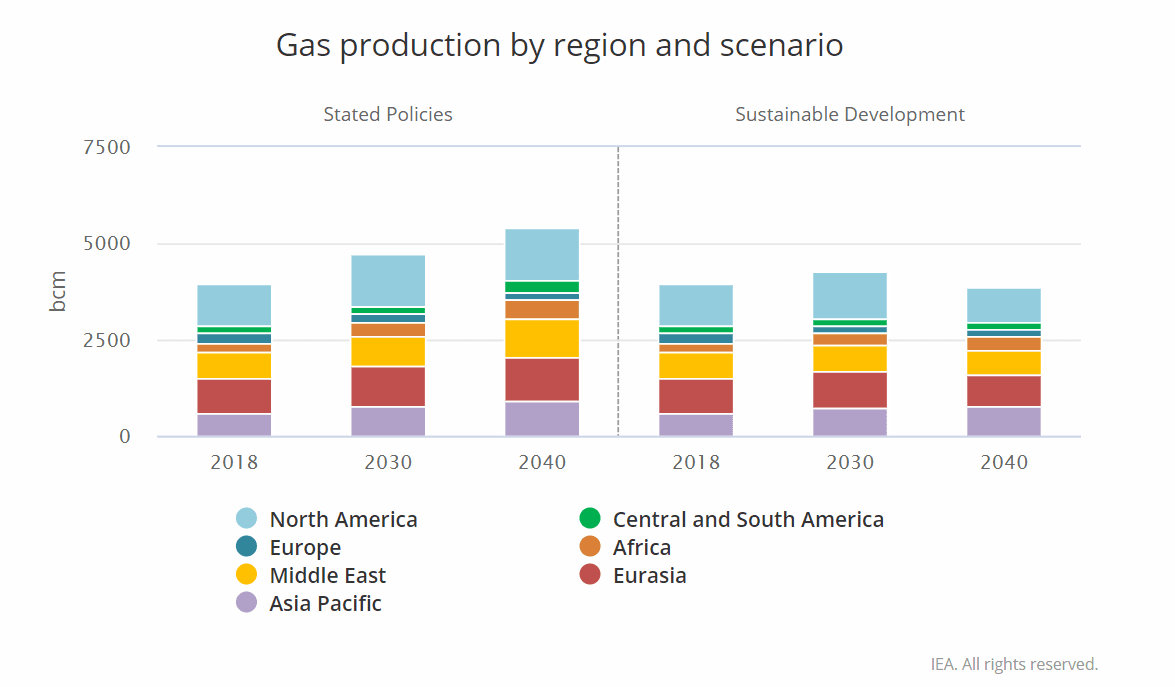1175x687 pixels.
Task: Click the Central and South America green circle
Action: (x=590, y=519)
